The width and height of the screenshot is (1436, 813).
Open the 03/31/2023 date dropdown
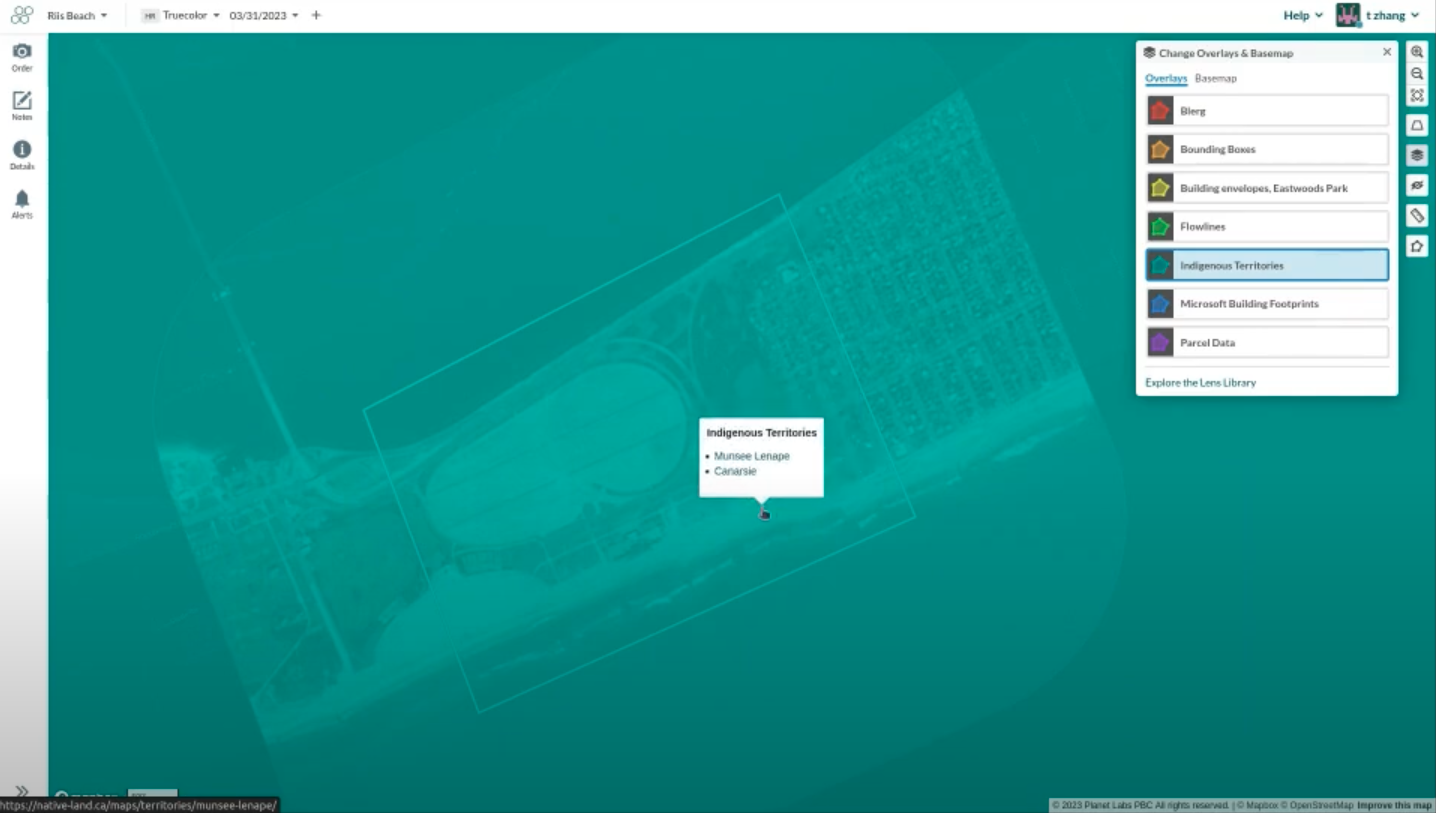[x=264, y=15]
